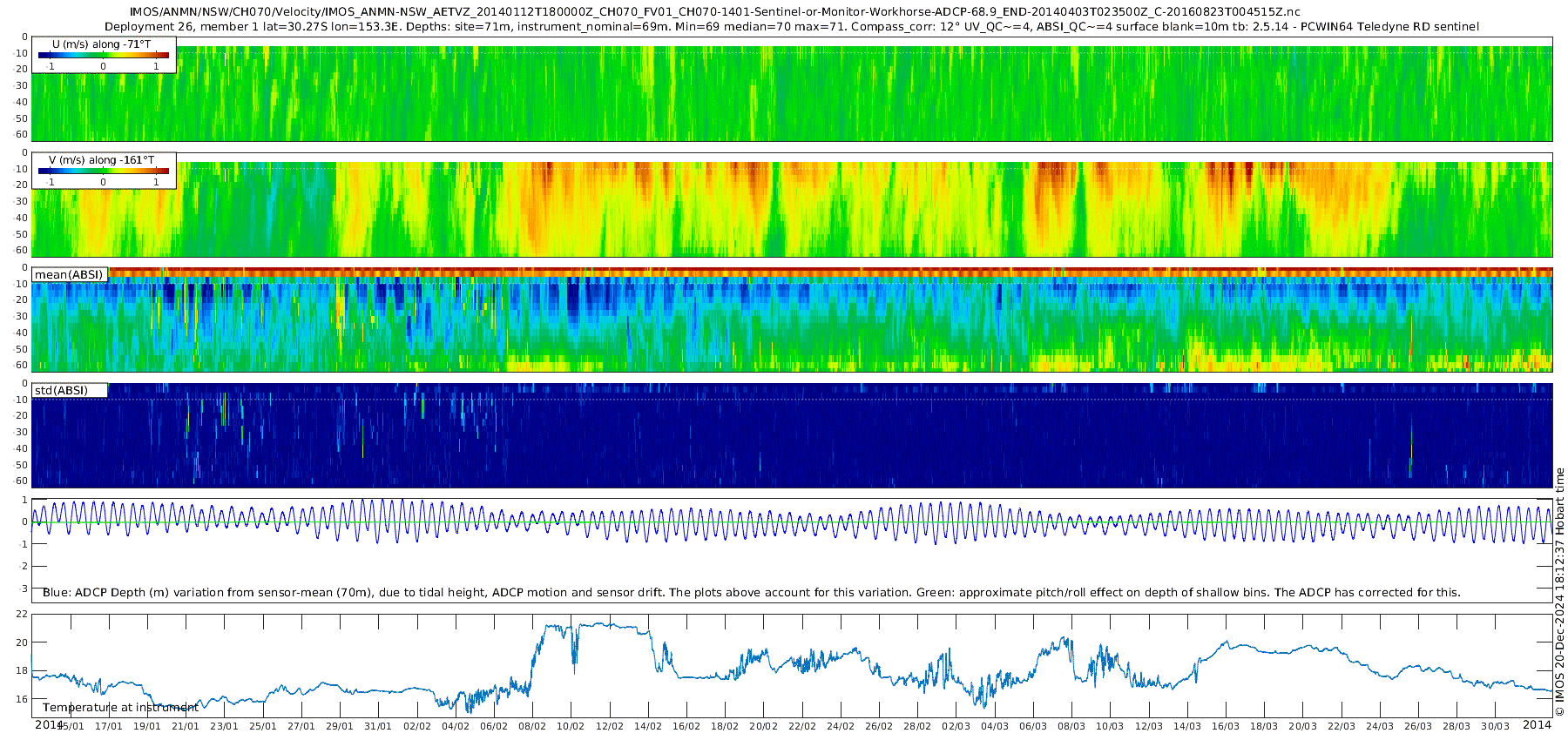
Task: Click the 24/03 date tick label
Action: (1380, 726)
